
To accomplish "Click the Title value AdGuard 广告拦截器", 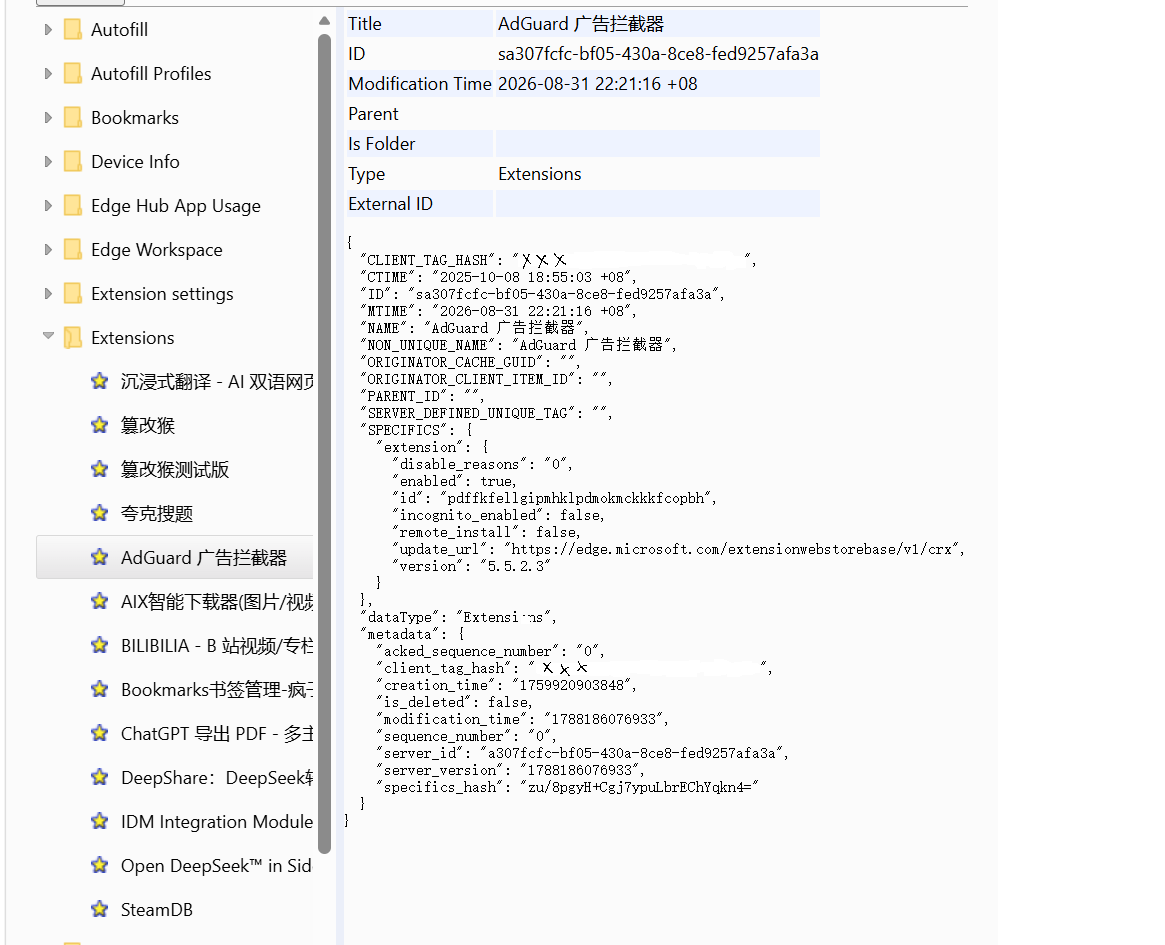I will [581, 24].
